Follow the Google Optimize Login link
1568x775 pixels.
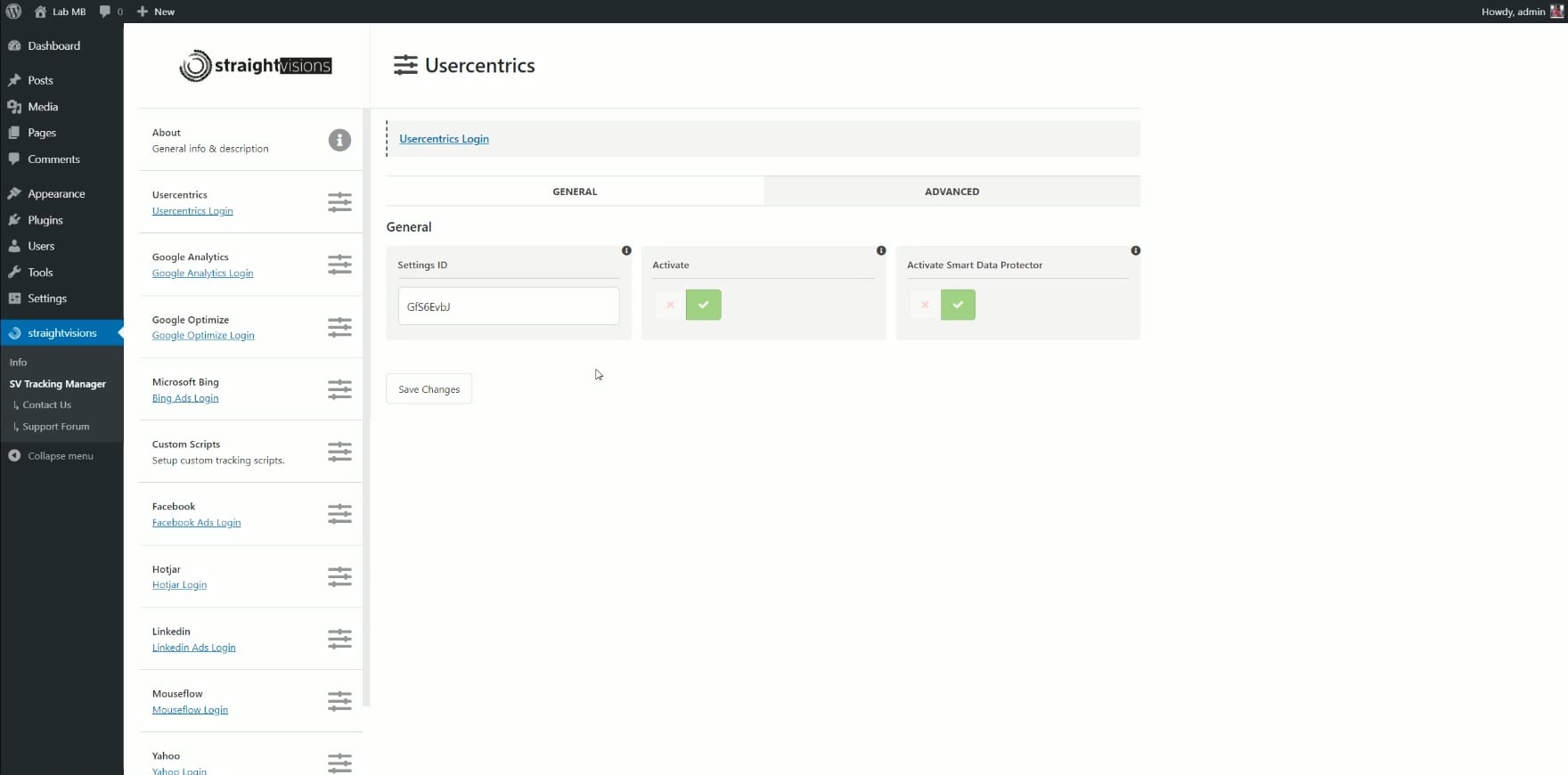click(x=203, y=336)
